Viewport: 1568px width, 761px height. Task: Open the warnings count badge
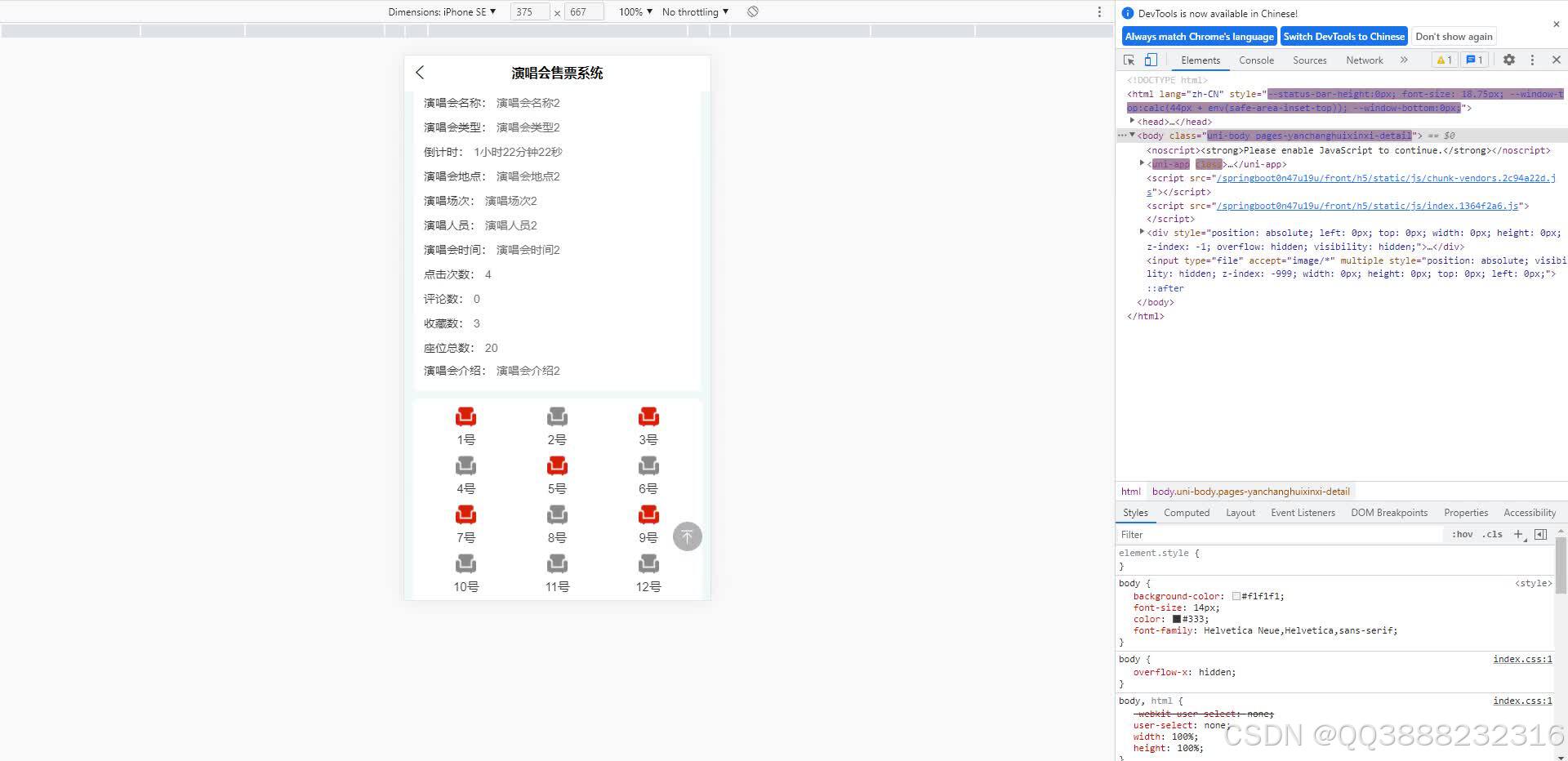click(1444, 60)
